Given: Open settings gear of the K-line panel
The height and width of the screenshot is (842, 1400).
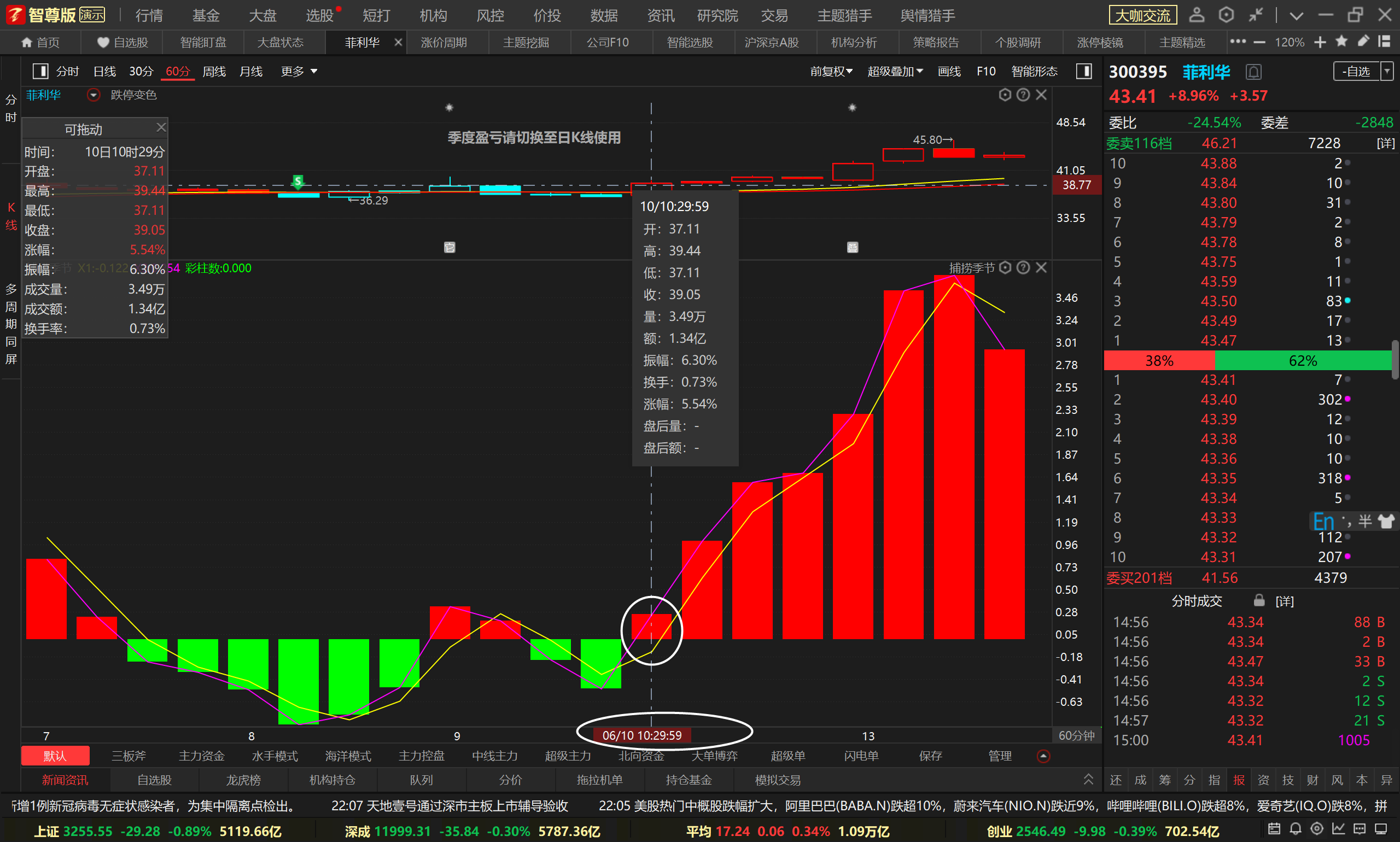Looking at the screenshot, I should (1005, 95).
